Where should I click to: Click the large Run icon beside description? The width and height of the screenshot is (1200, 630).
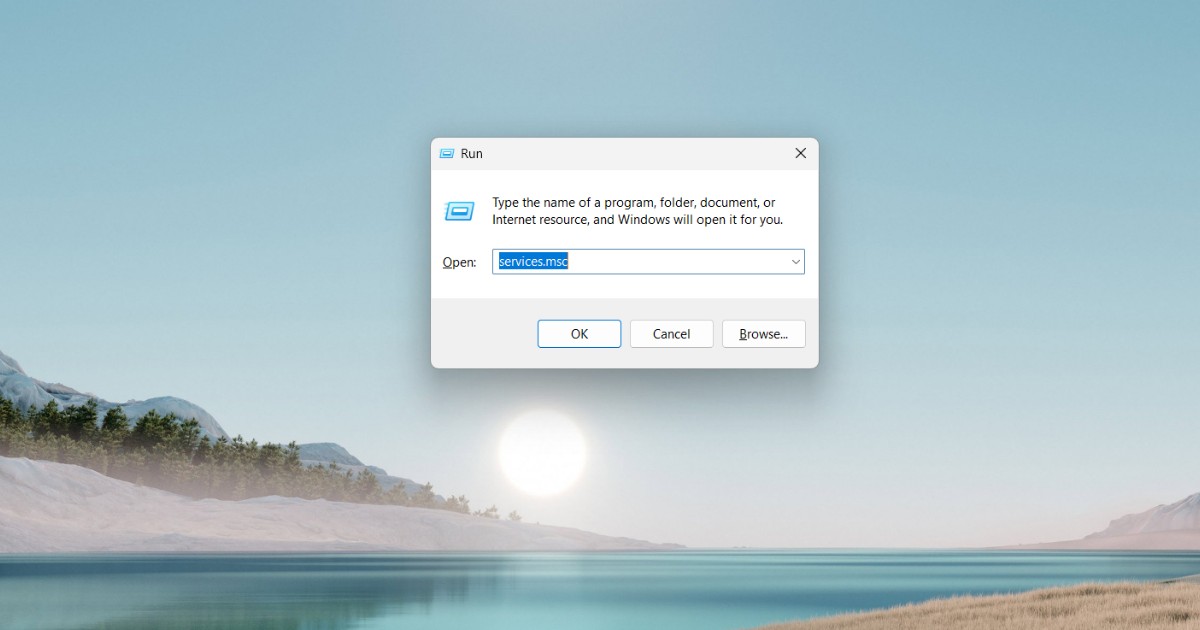click(x=459, y=211)
